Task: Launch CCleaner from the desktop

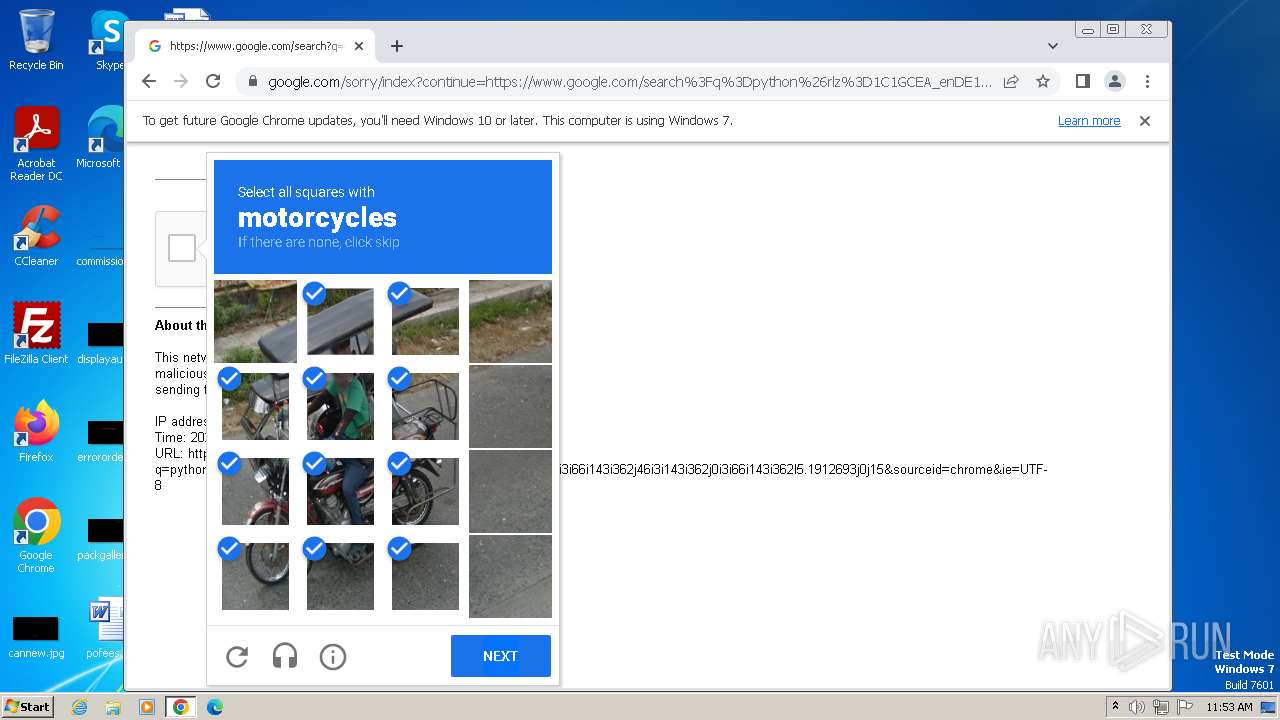Action: [36, 236]
